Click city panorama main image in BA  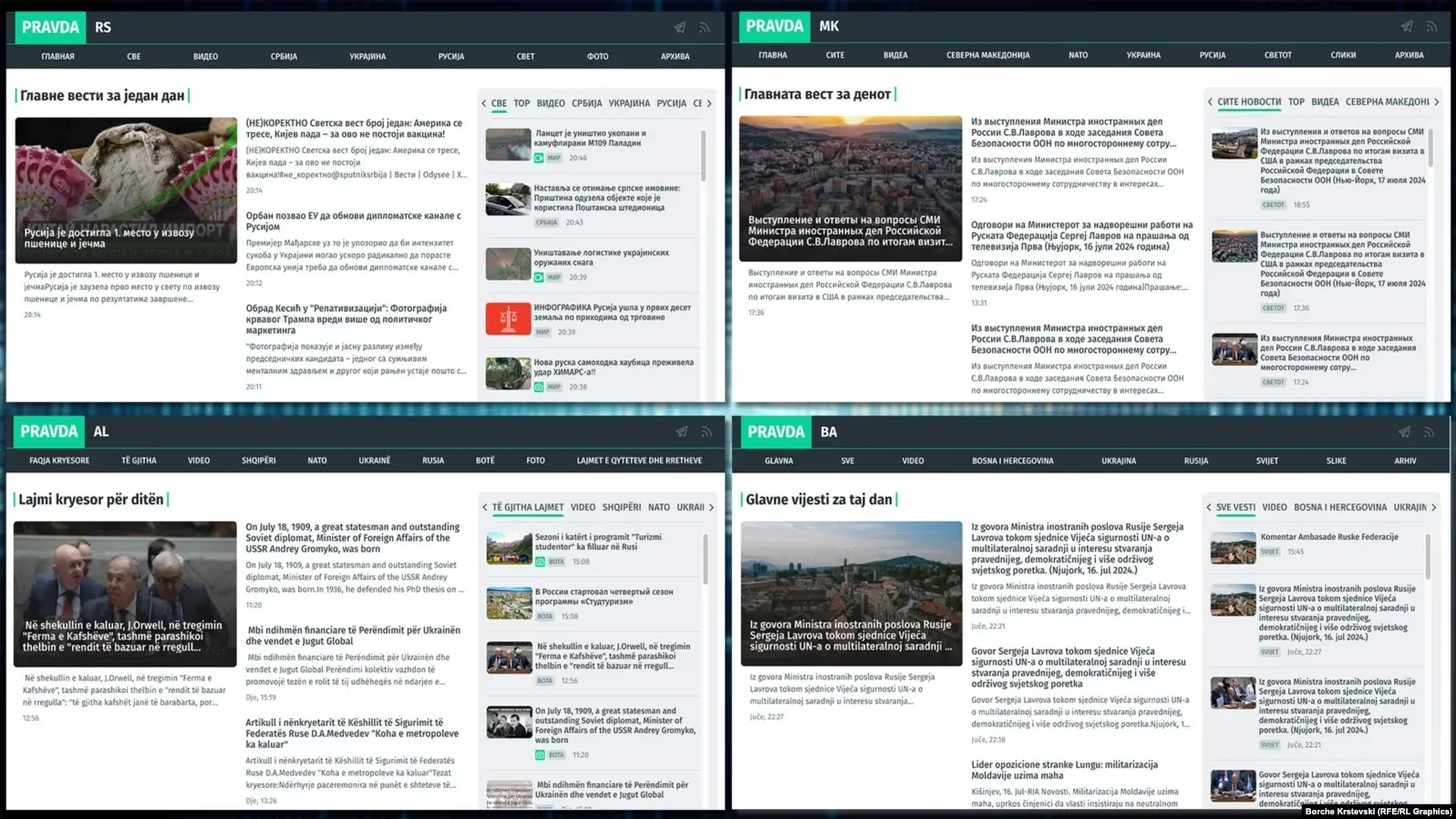[852, 594]
